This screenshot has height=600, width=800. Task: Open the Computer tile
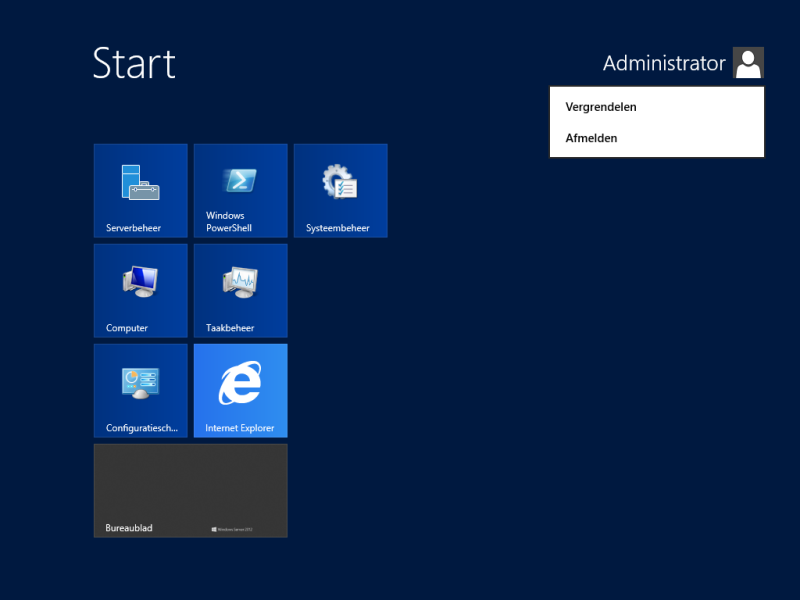click(x=140, y=290)
